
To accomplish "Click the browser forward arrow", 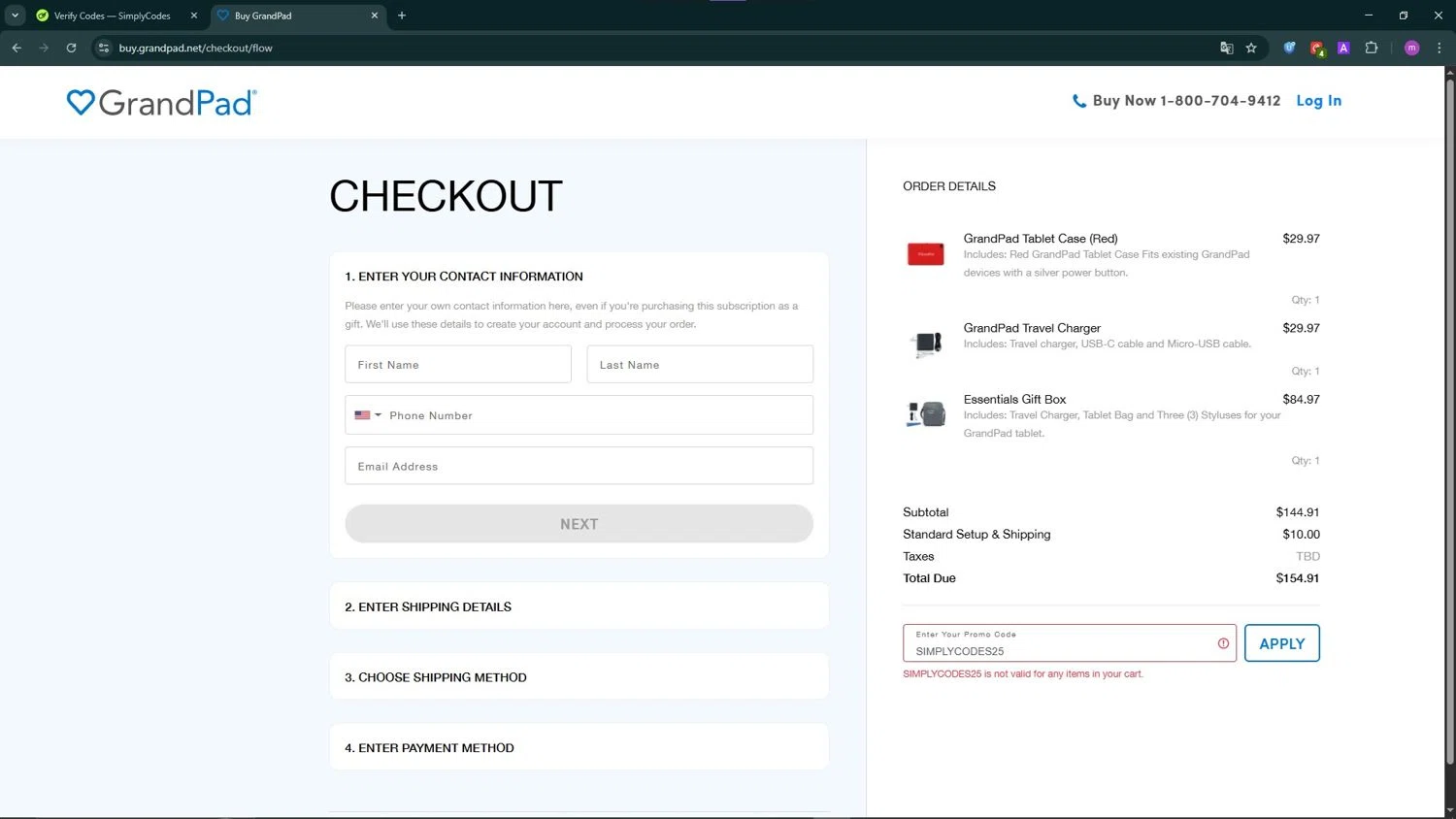I will click(44, 48).
